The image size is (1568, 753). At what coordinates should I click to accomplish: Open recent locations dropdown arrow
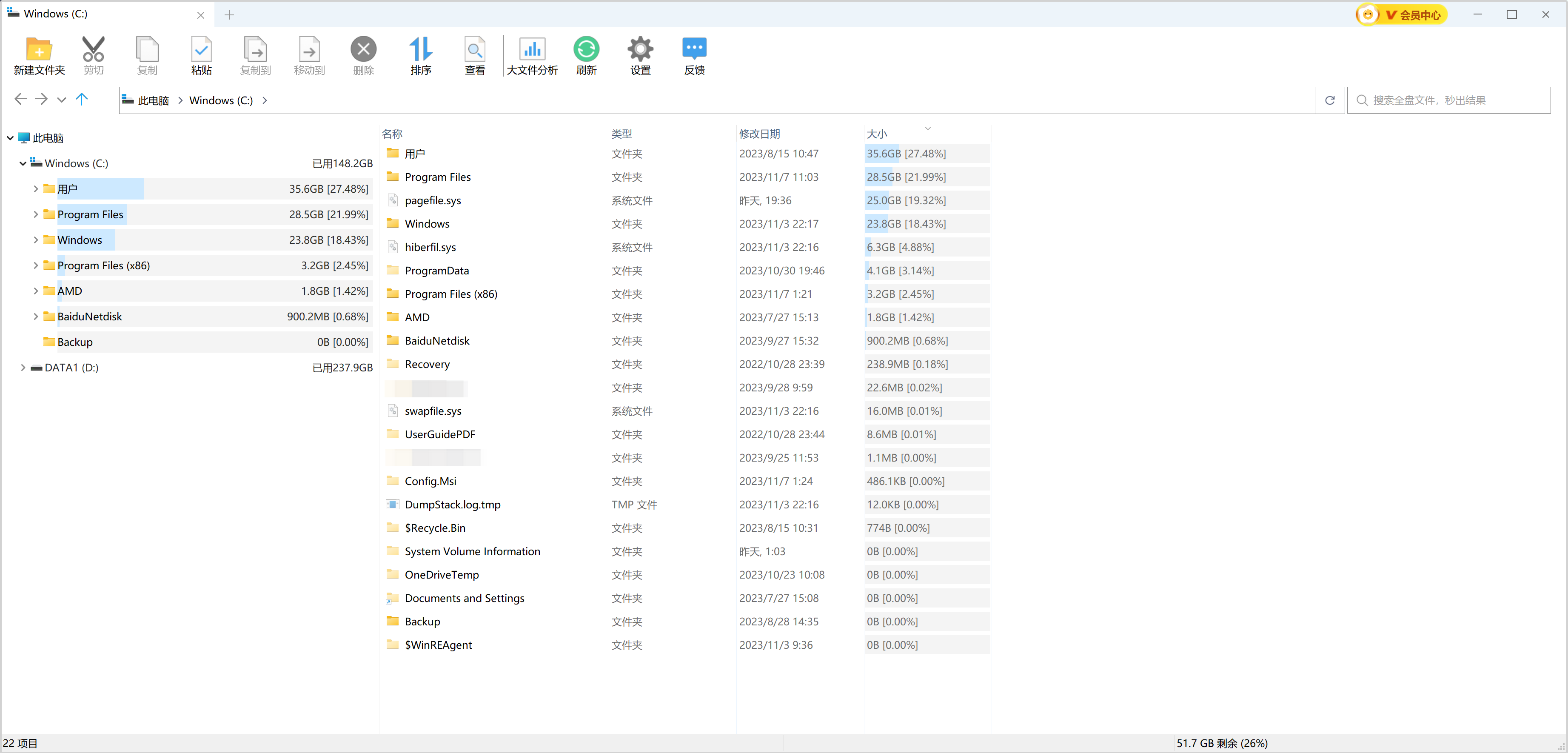click(x=62, y=100)
